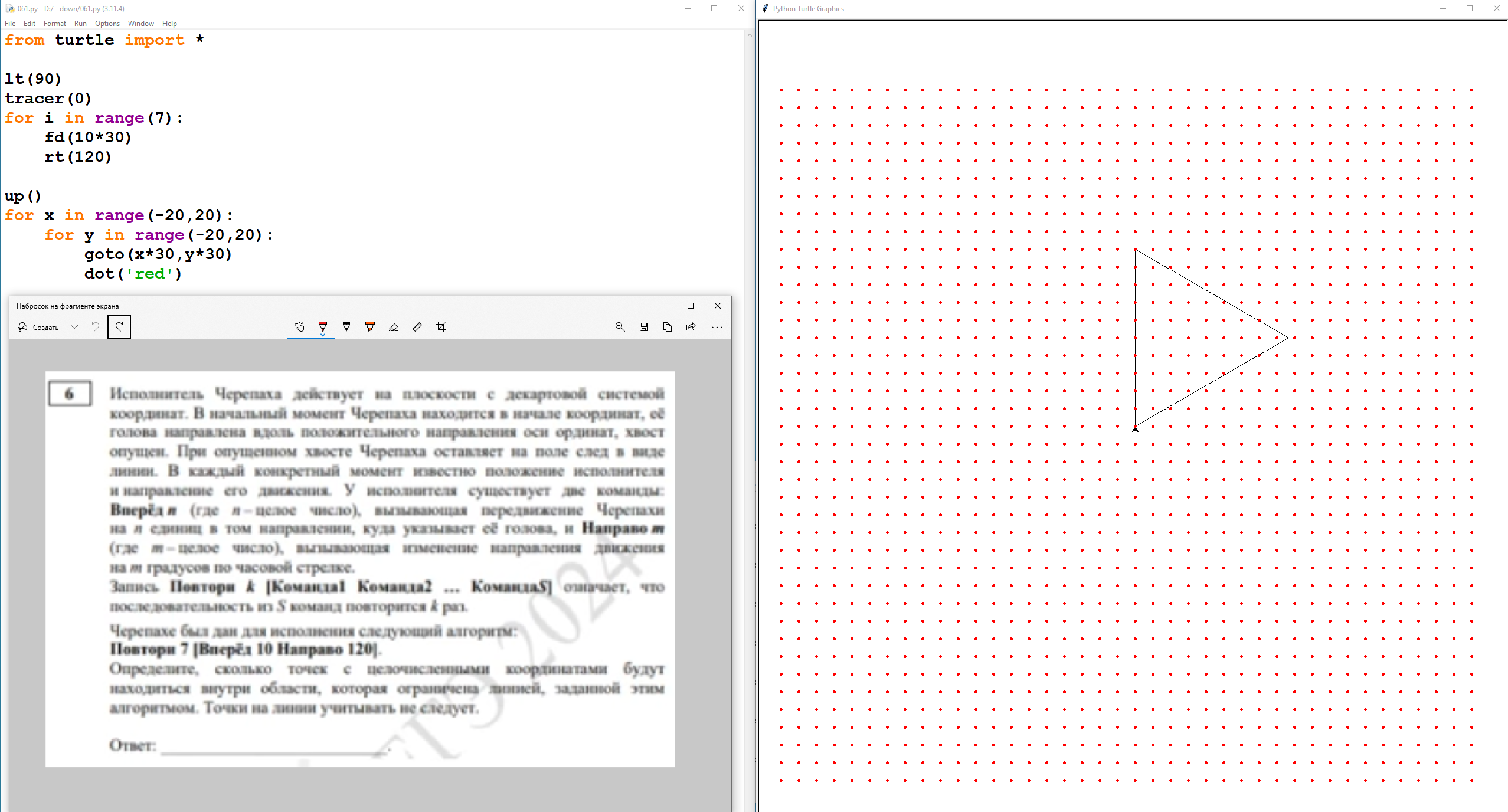Select the black pencil tool
1508x812 pixels.
[x=346, y=327]
